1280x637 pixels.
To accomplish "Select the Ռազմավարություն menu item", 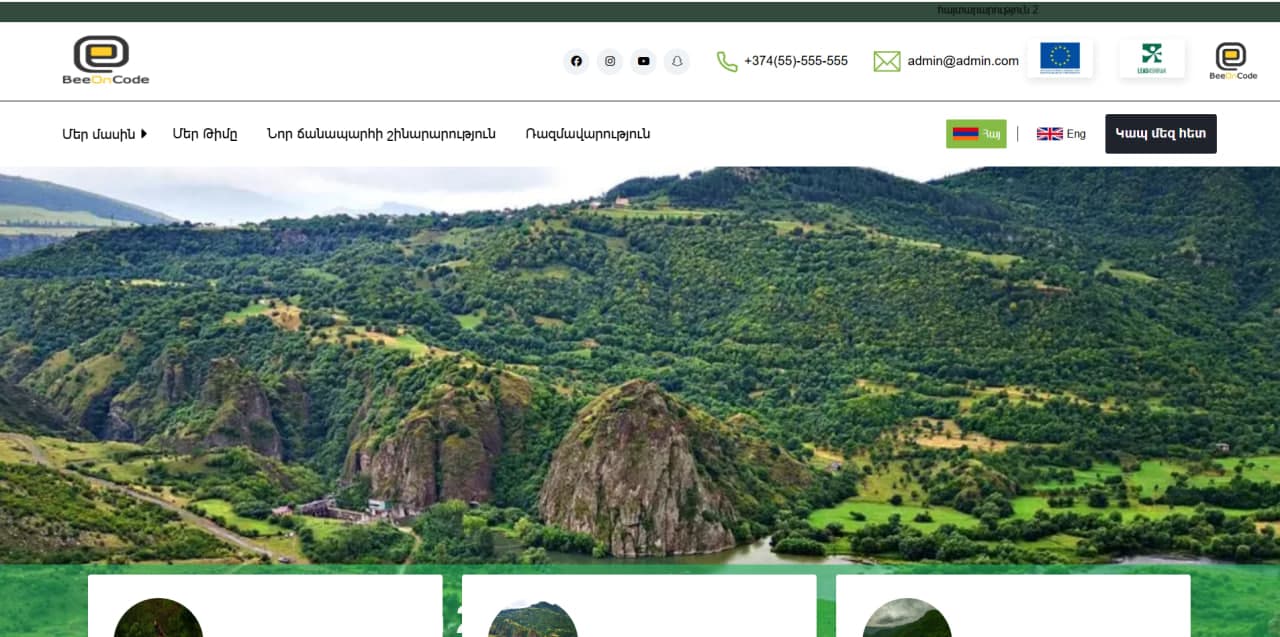I will click(588, 134).
